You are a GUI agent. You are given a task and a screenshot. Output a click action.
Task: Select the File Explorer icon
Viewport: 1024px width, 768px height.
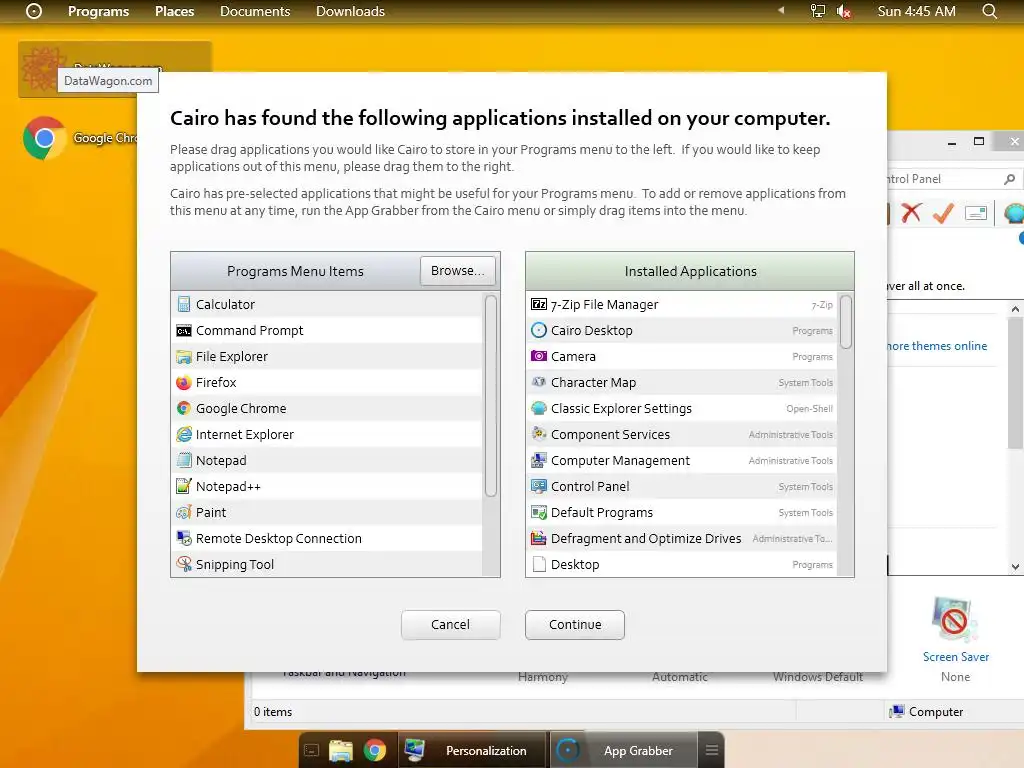(x=184, y=357)
